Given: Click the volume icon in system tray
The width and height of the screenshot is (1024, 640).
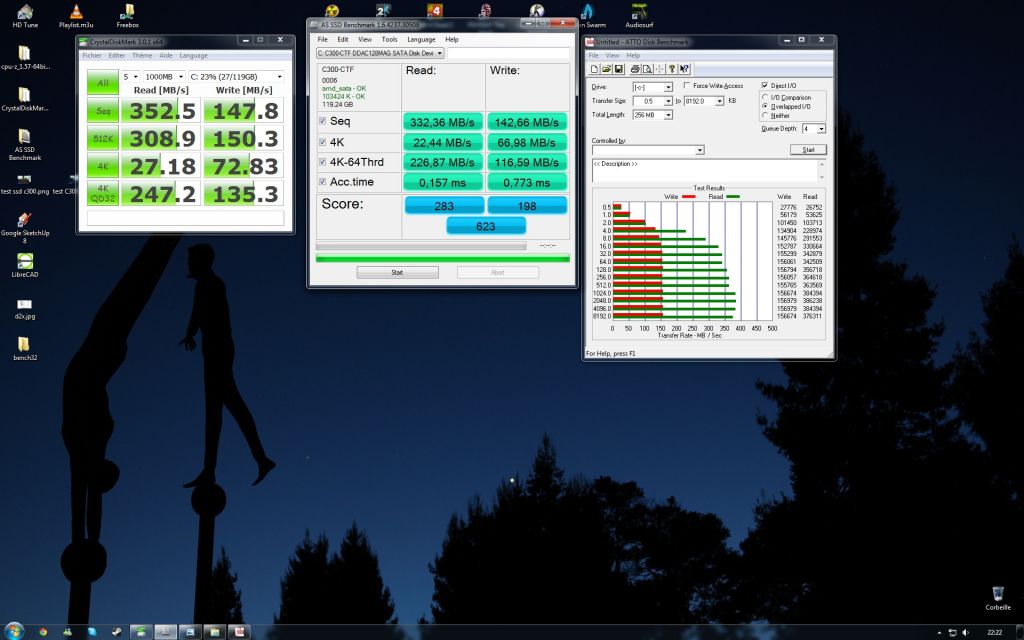Looking at the screenshot, I should (x=965, y=632).
